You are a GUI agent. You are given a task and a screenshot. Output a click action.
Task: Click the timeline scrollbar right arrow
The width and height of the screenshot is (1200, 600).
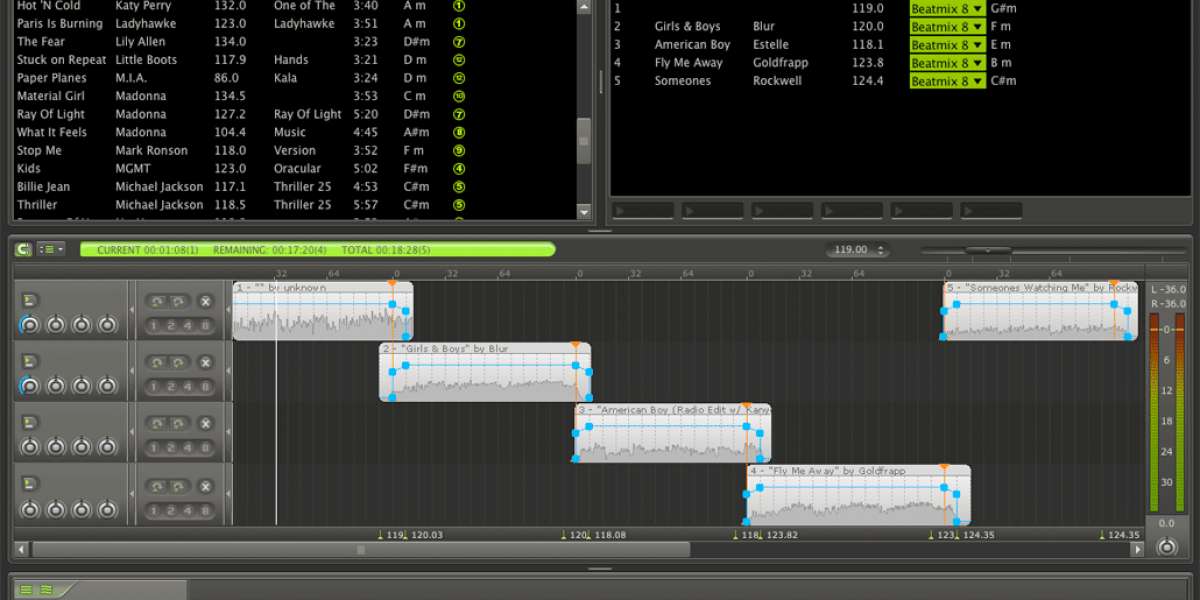pos(1136,549)
